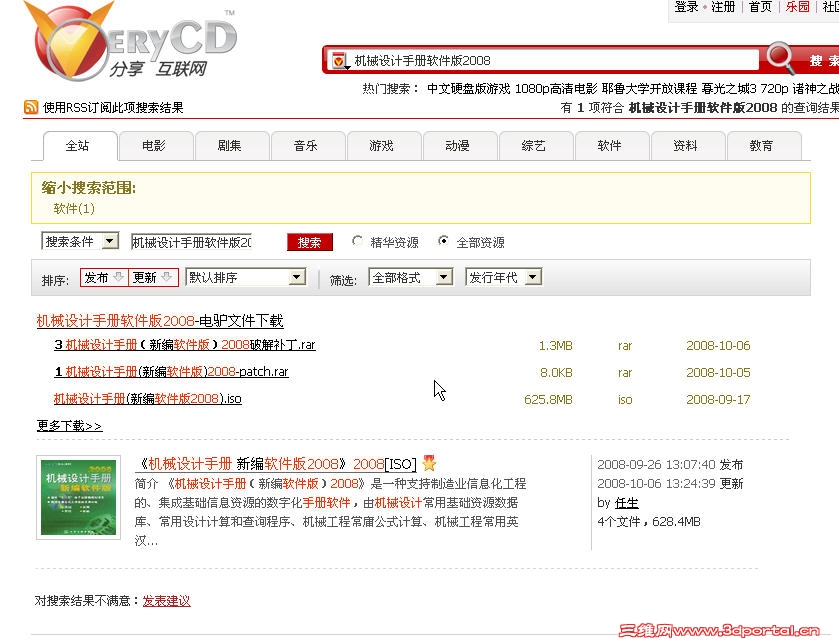
Task: Click 发表建议 link
Action: coord(166,601)
